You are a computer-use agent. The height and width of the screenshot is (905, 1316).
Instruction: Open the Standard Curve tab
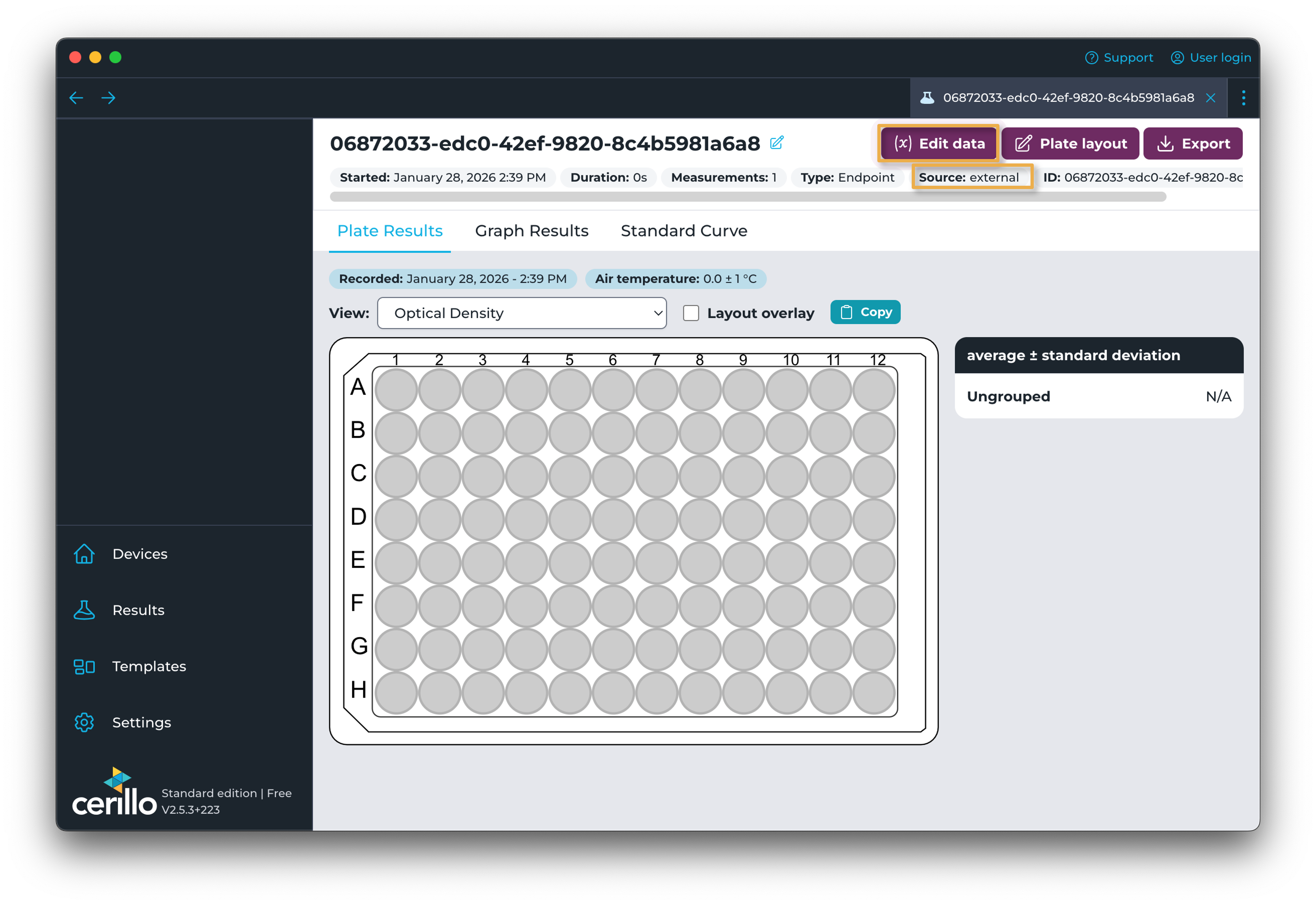pyautogui.click(x=684, y=231)
